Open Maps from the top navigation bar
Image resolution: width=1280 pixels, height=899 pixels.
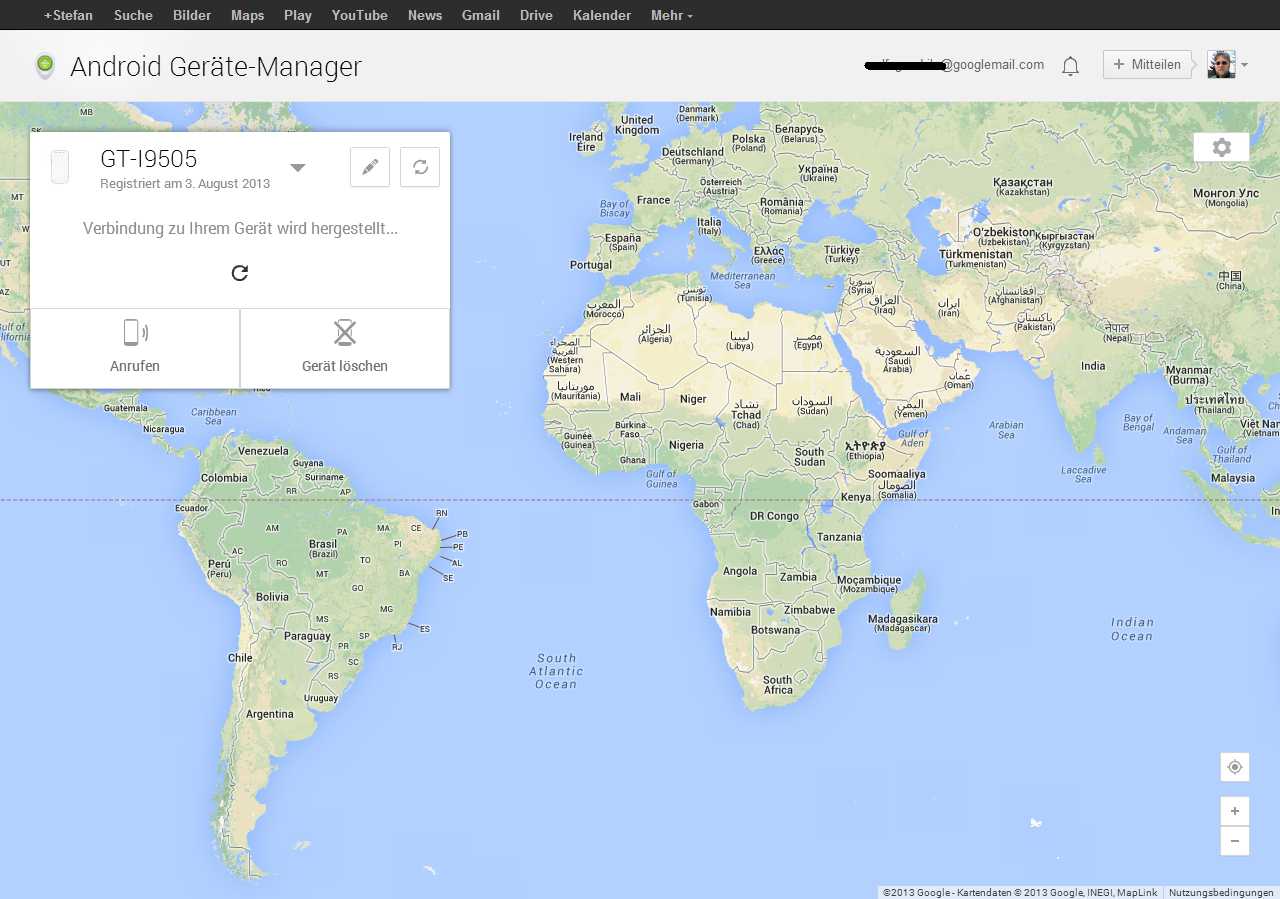click(x=247, y=15)
